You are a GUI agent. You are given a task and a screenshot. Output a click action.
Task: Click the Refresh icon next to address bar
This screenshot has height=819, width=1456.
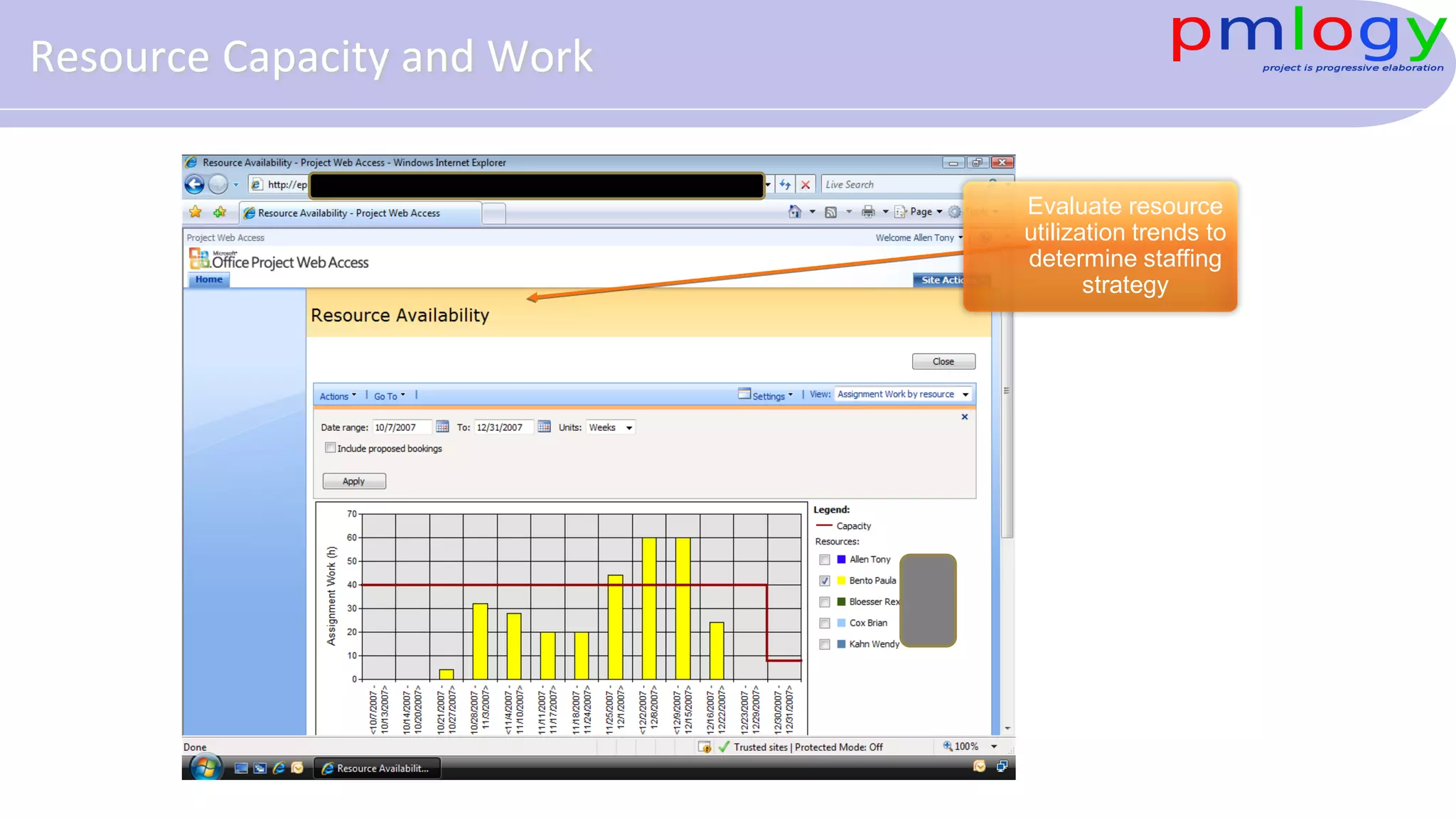click(x=785, y=185)
